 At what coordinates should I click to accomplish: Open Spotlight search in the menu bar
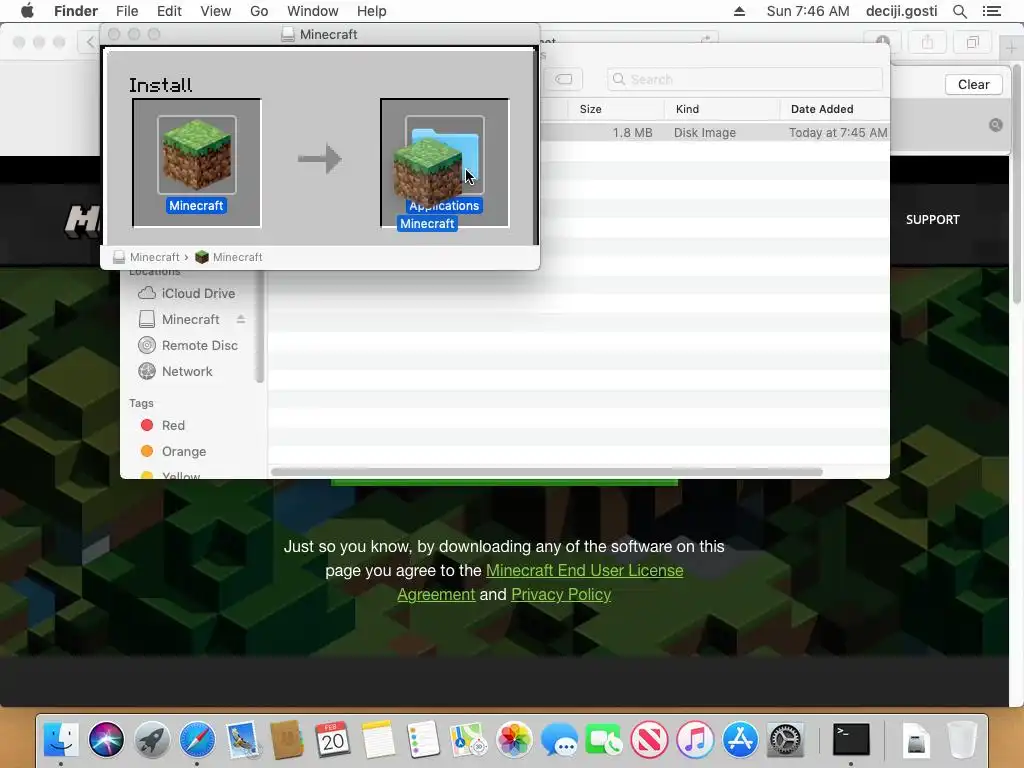click(959, 11)
